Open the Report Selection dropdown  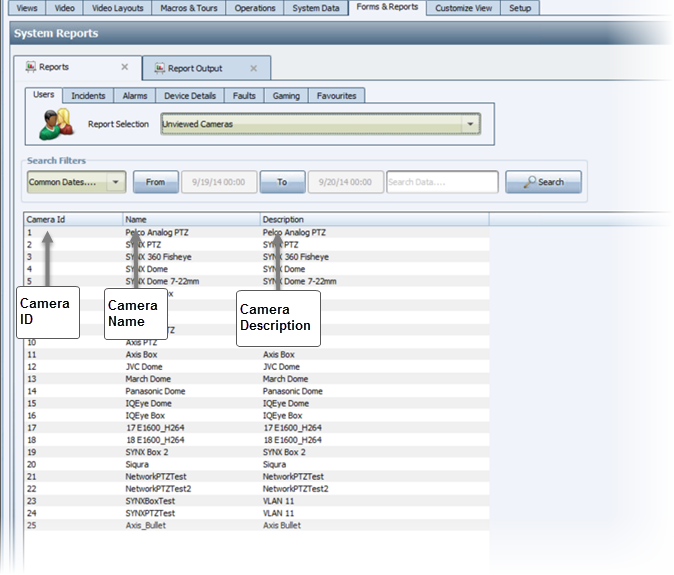pyautogui.click(x=470, y=124)
